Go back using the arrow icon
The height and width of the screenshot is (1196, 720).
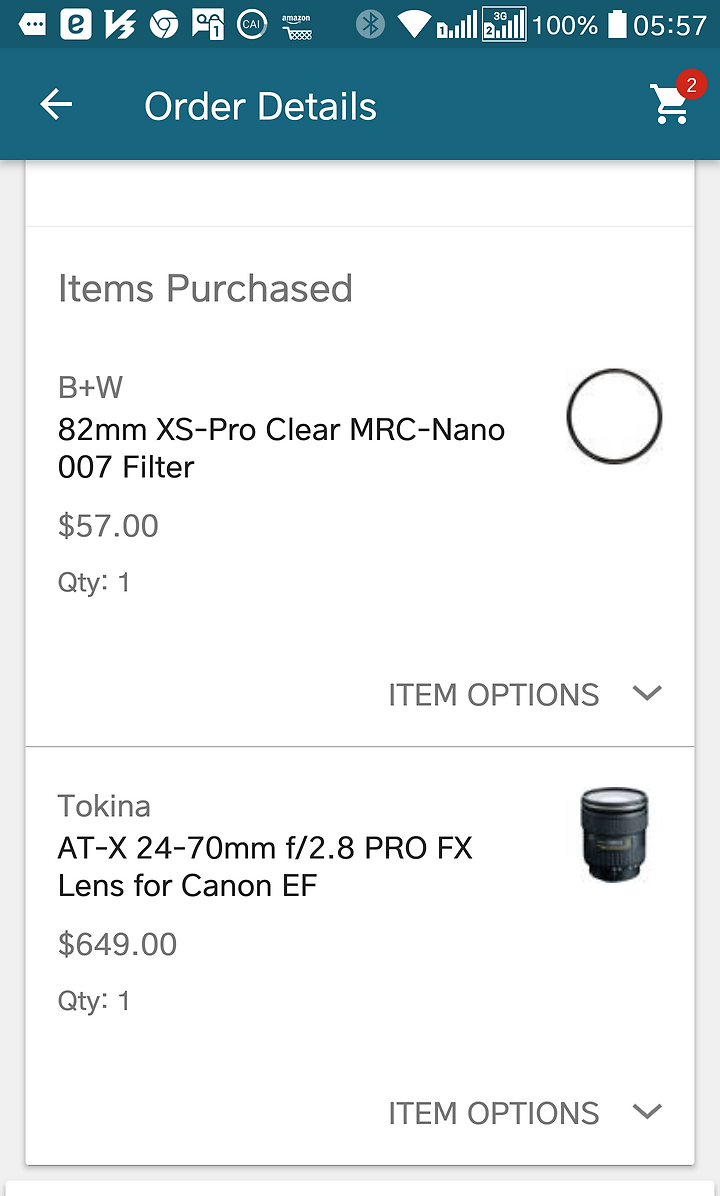click(57, 105)
